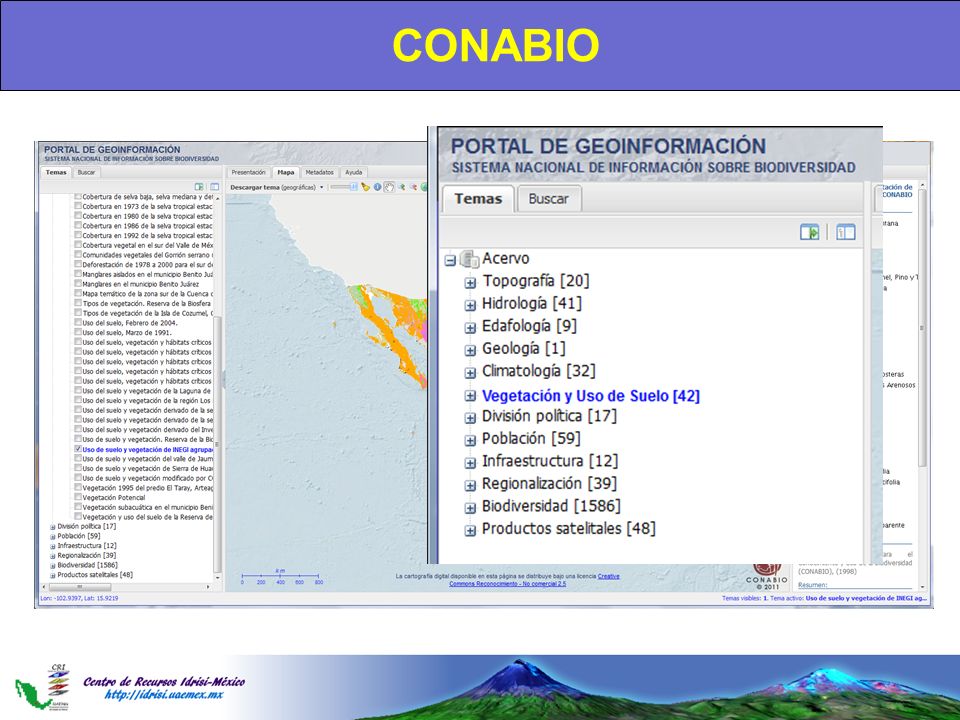Expand the Geología [1] node
This screenshot has height=720, width=960.
[x=470, y=350]
